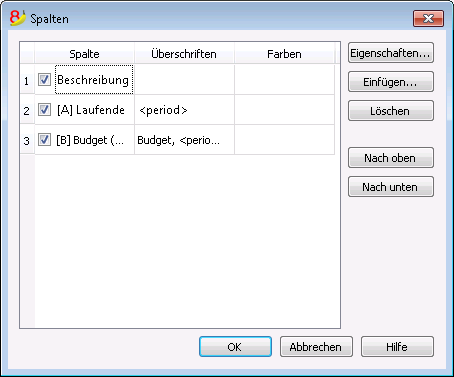Close the Spalten dialog window
Image resolution: width=454 pixels, height=377 pixels.
coord(428,18)
